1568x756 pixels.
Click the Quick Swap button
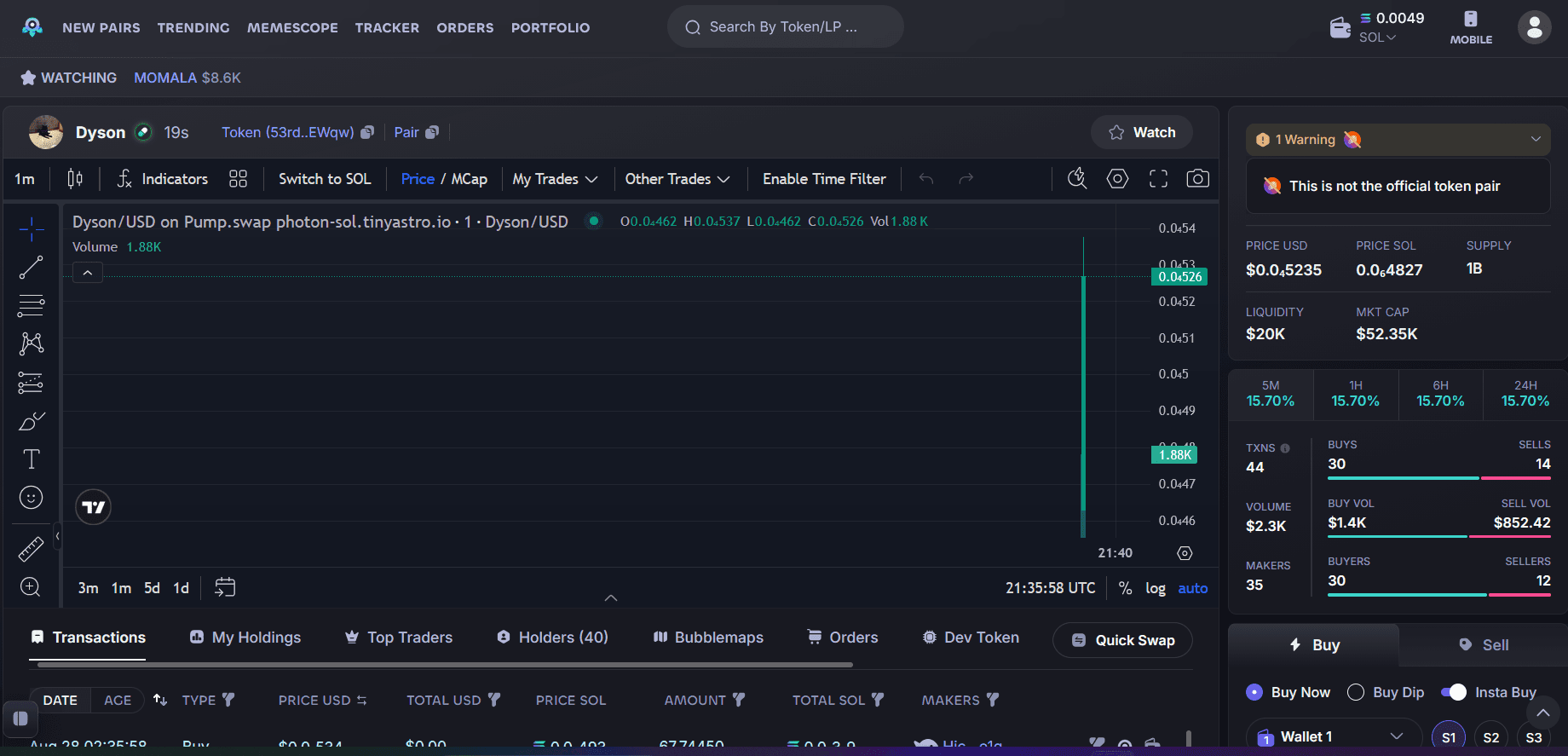1122,640
